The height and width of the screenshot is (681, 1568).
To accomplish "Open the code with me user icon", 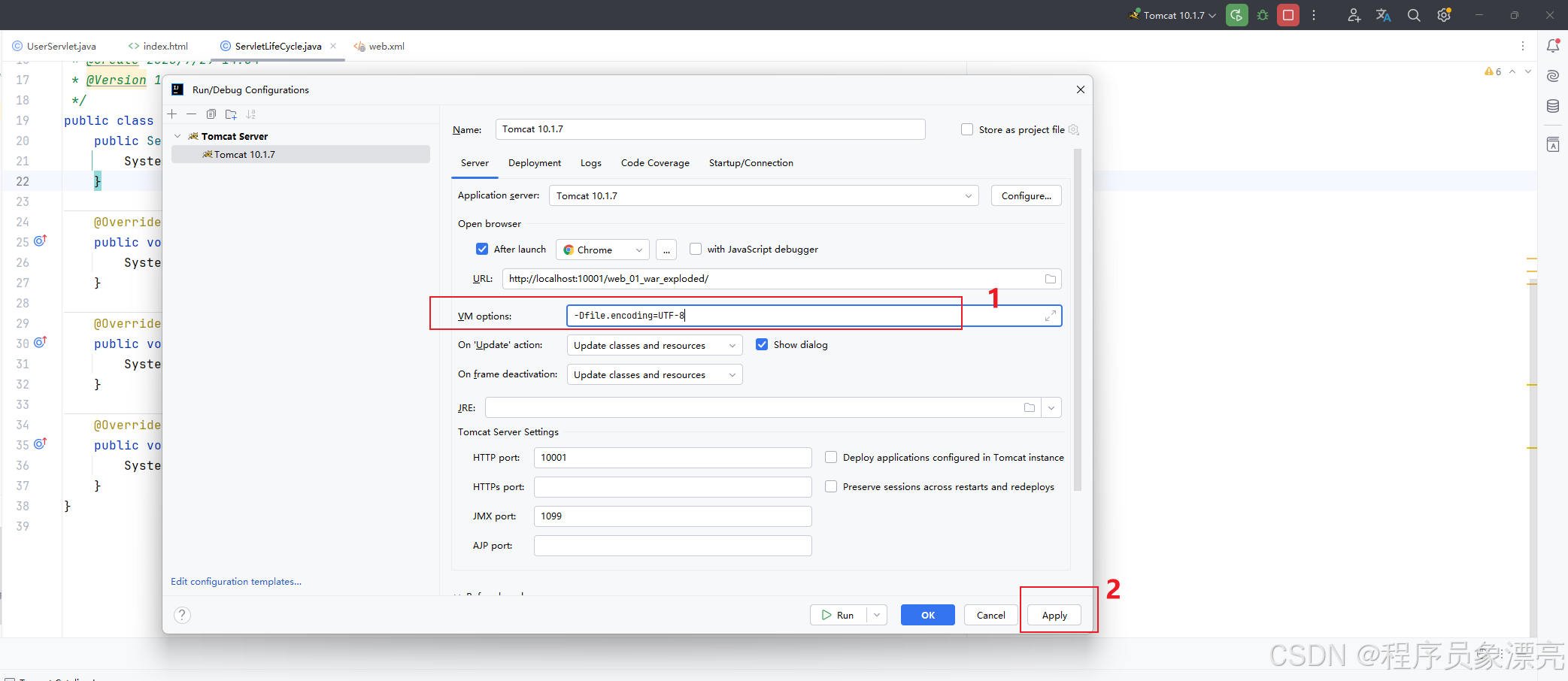I will pos(1354,15).
